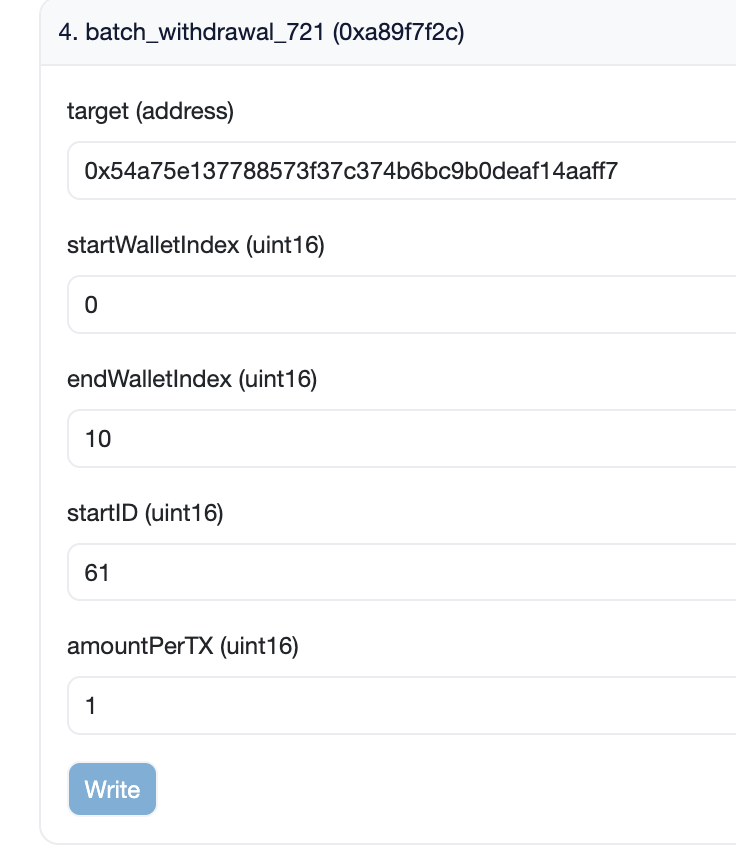The height and width of the screenshot is (864, 736).
Task: Place cursor in field showing 0x54a75e address
Action: tap(402, 171)
